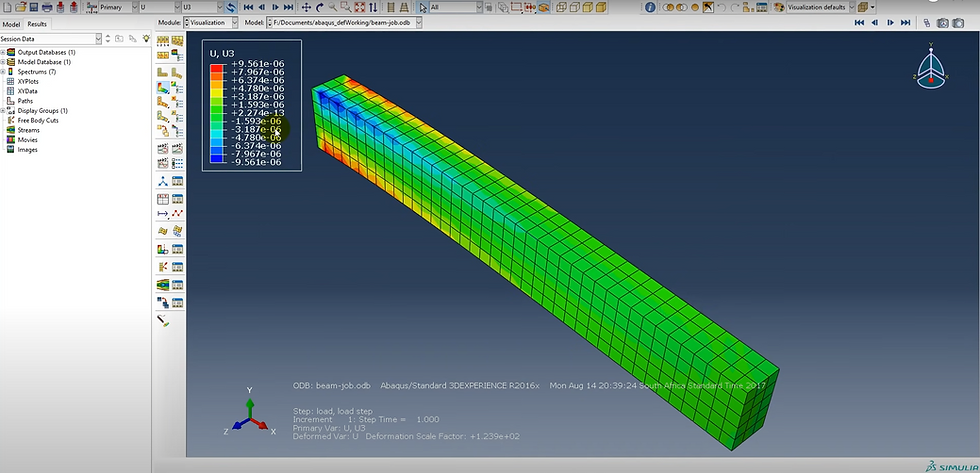Expand the Display Groups tree node
This screenshot has height=473, width=980.
point(2,111)
